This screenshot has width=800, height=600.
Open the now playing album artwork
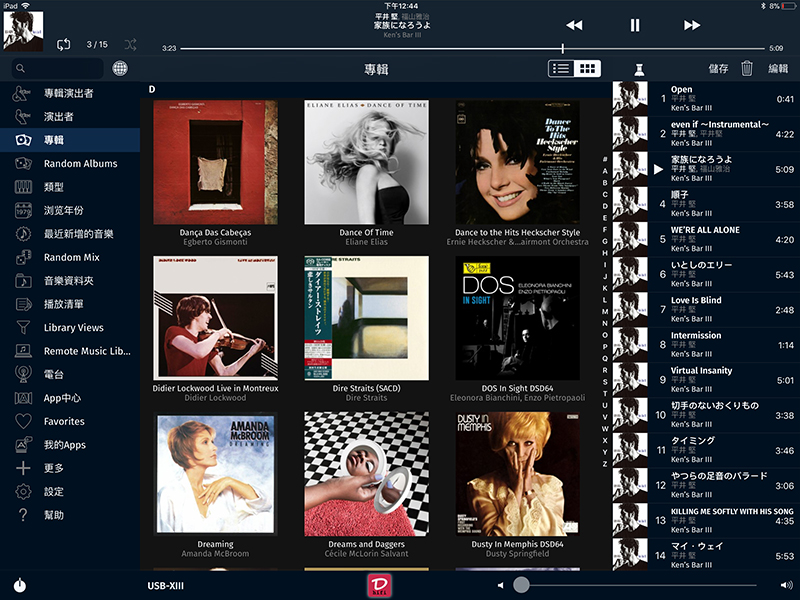(22, 30)
